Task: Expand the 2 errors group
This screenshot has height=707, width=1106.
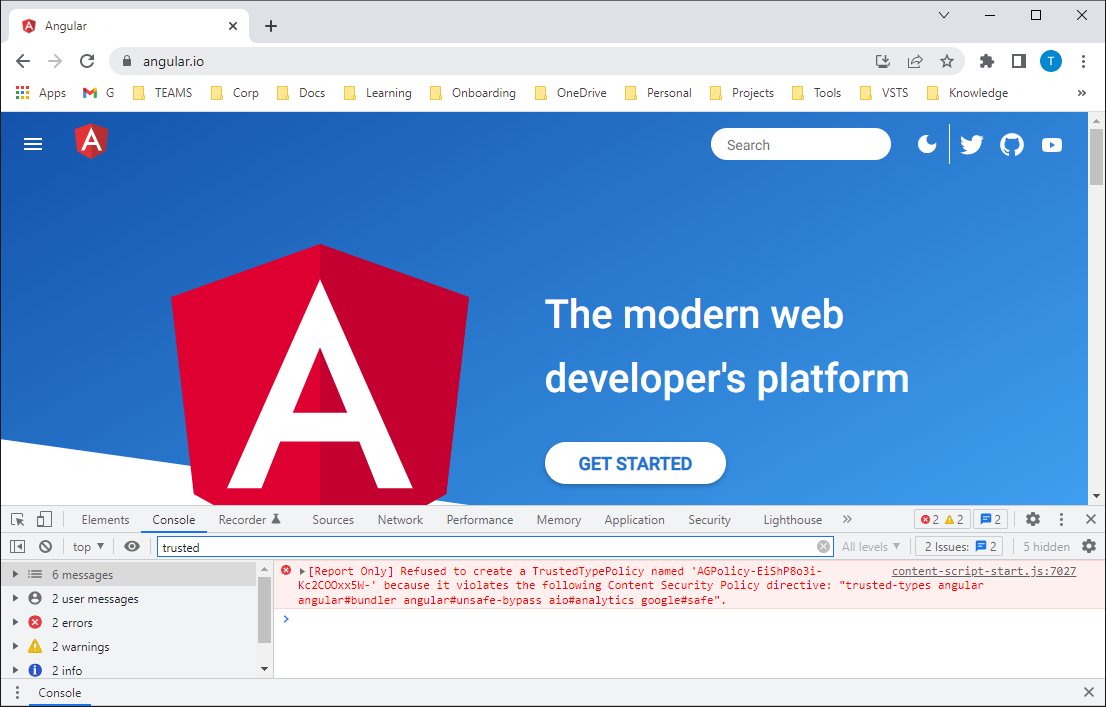Action: (15, 622)
